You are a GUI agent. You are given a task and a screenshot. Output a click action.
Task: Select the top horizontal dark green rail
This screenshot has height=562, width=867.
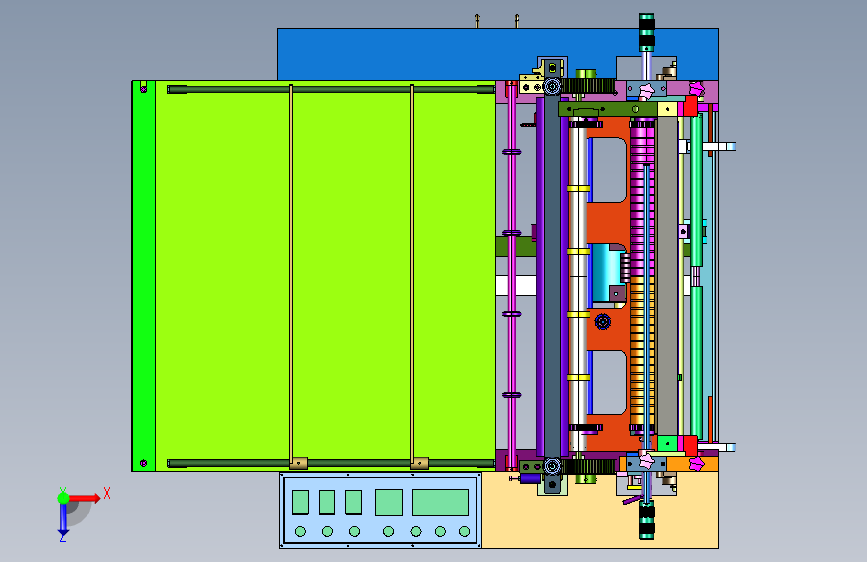331,89
